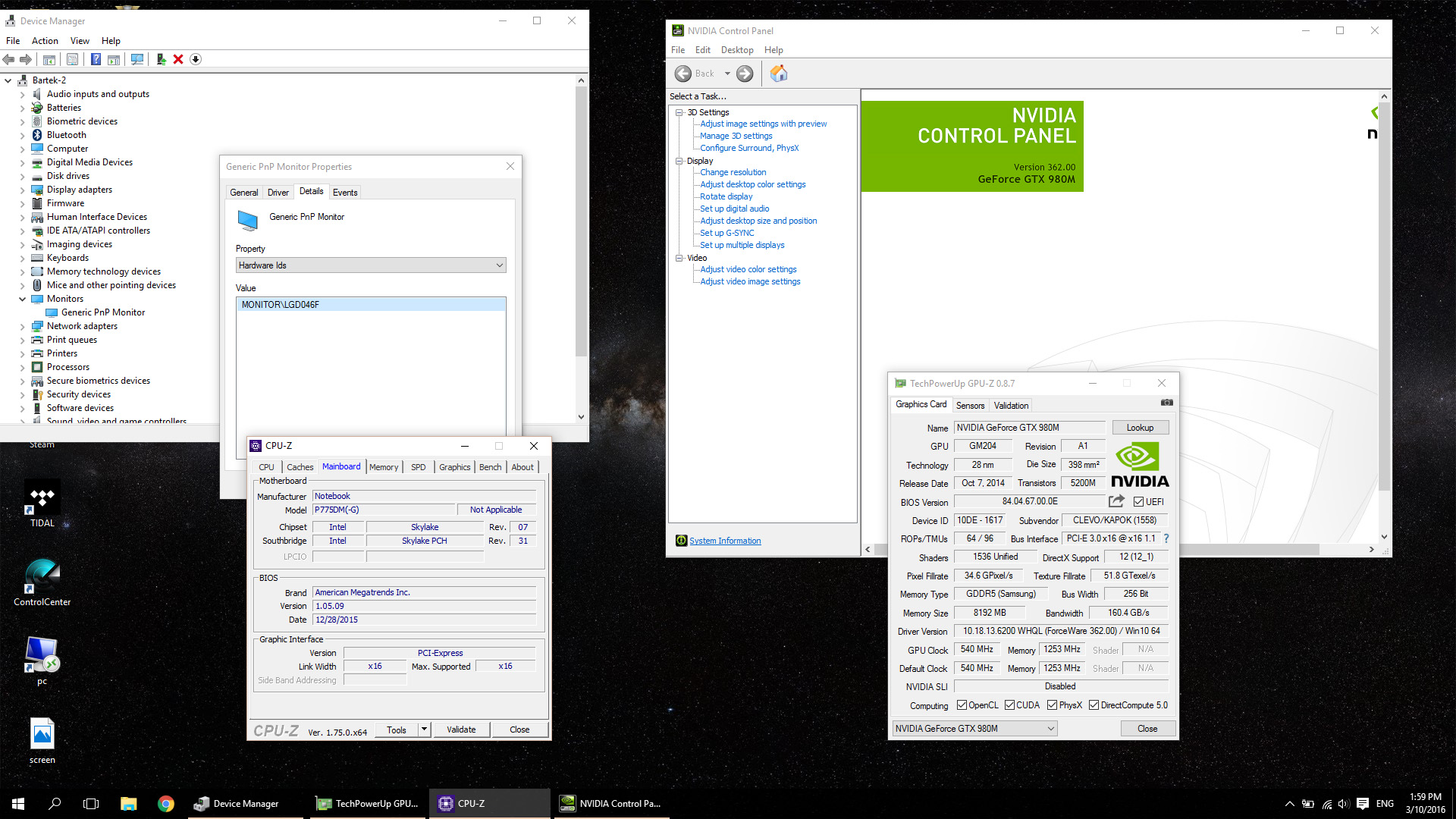1456x819 pixels.
Task: Select the pc desktop shortcut icon
Action: pyautogui.click(x=42, y=661)
